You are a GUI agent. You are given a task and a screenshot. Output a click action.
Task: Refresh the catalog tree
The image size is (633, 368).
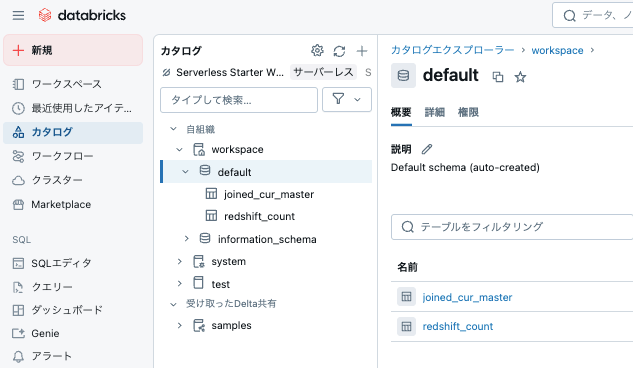(x=339, y=51)
